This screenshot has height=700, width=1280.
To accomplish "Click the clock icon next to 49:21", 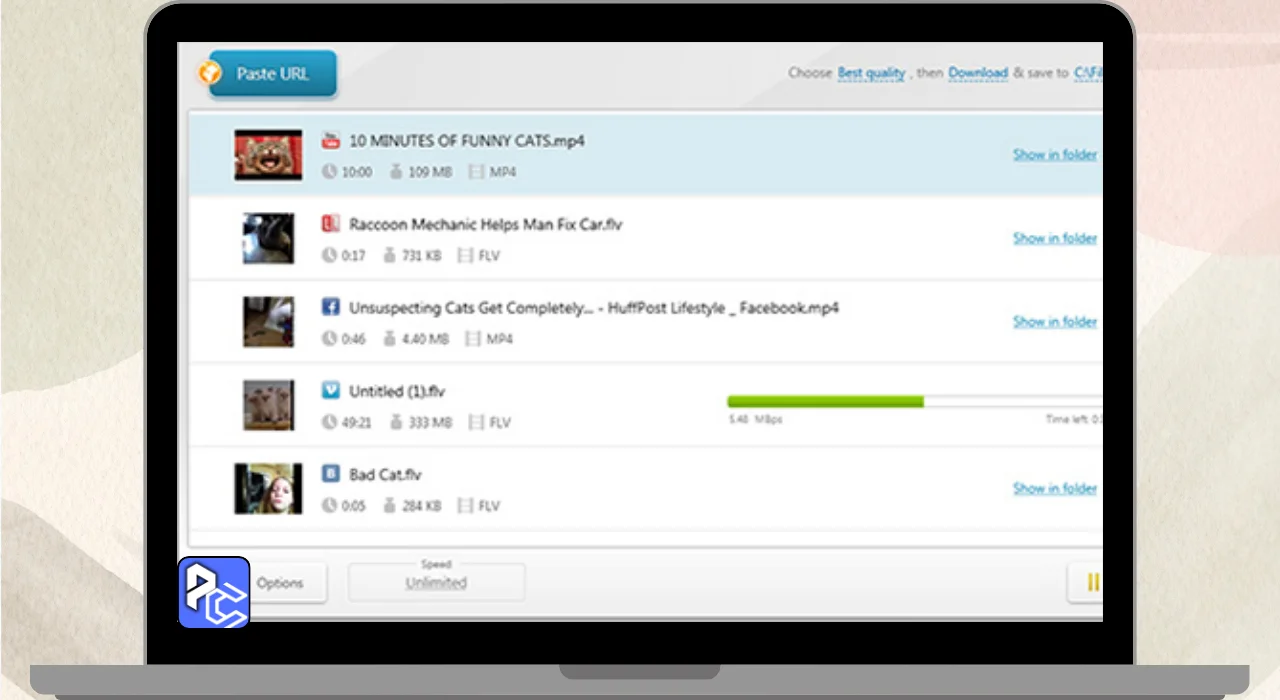I will [330, 422].
